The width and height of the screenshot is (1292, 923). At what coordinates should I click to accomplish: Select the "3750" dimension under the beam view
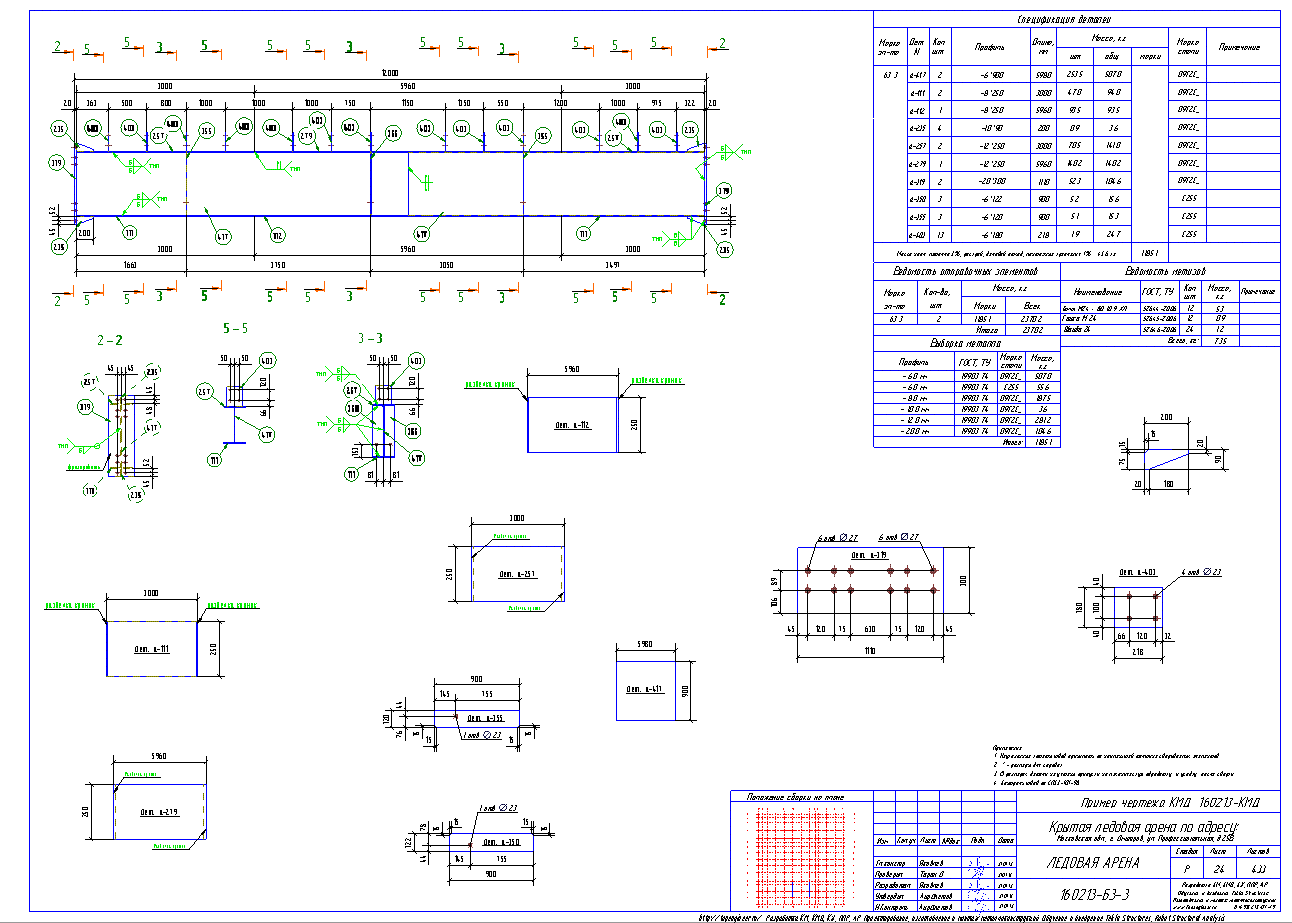coord(278,264)
